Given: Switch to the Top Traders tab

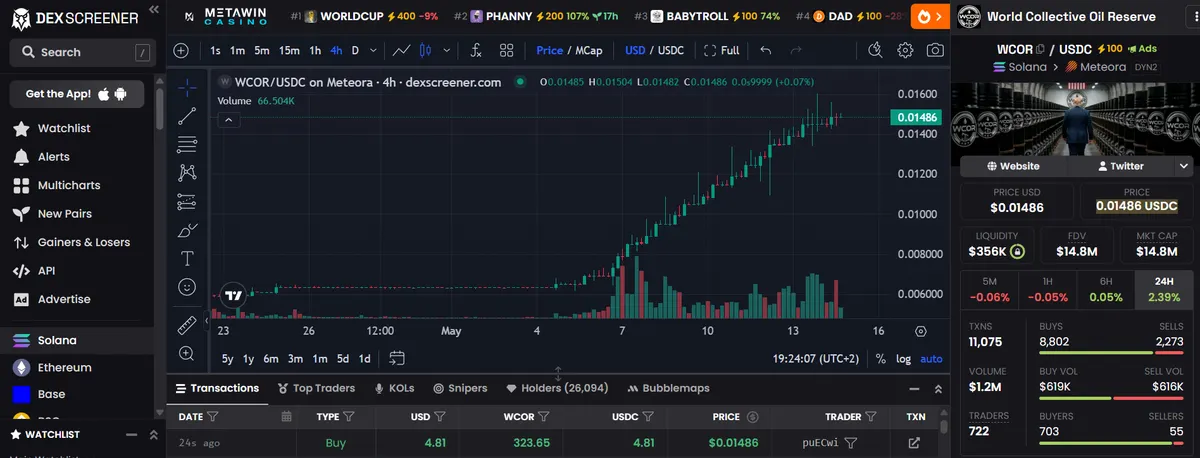Looking at the screenshot, I should coord(316,388).
